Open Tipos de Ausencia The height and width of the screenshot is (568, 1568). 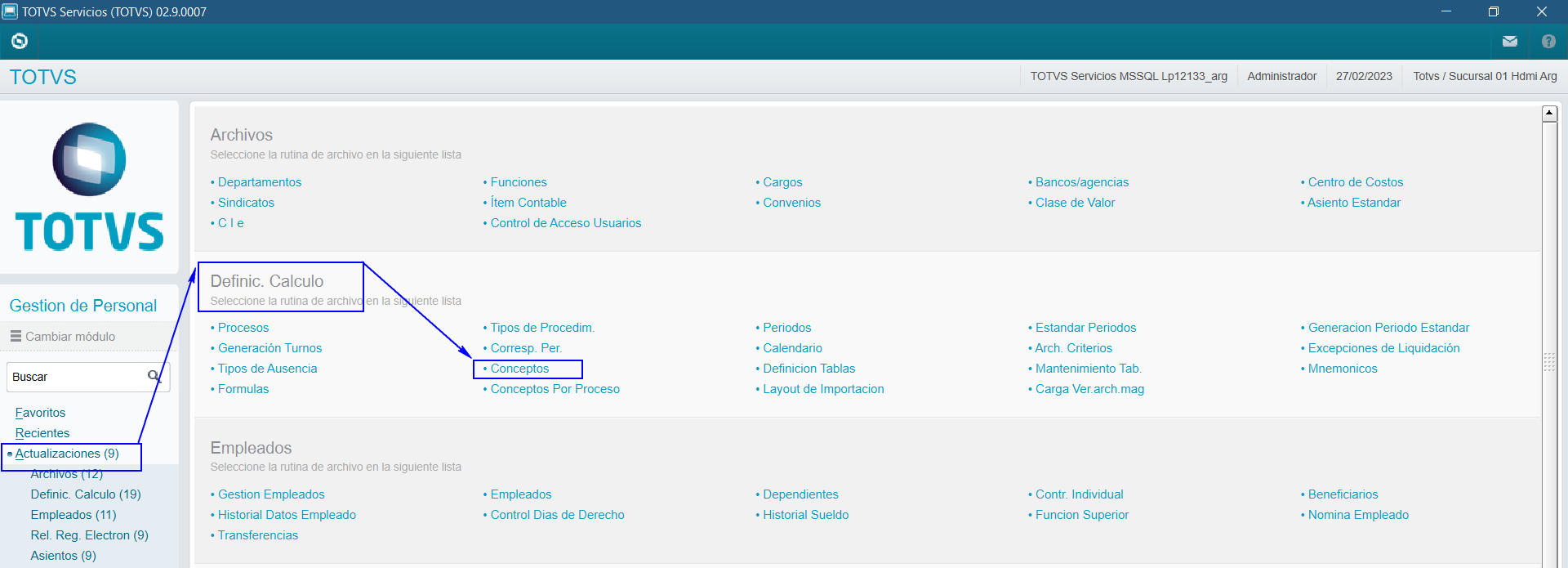point(267,369)
